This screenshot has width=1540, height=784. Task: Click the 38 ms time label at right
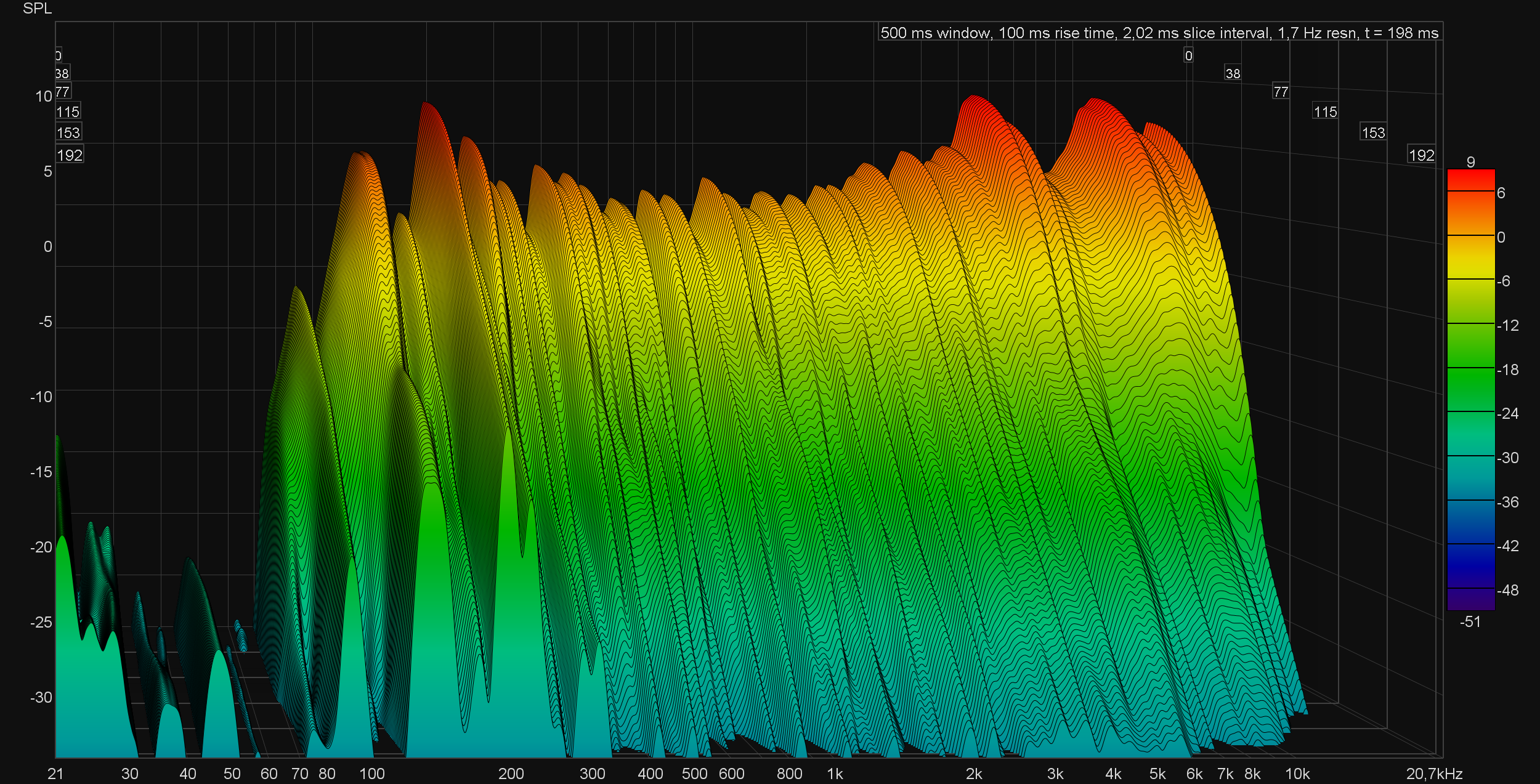(x=1233, y=73)
